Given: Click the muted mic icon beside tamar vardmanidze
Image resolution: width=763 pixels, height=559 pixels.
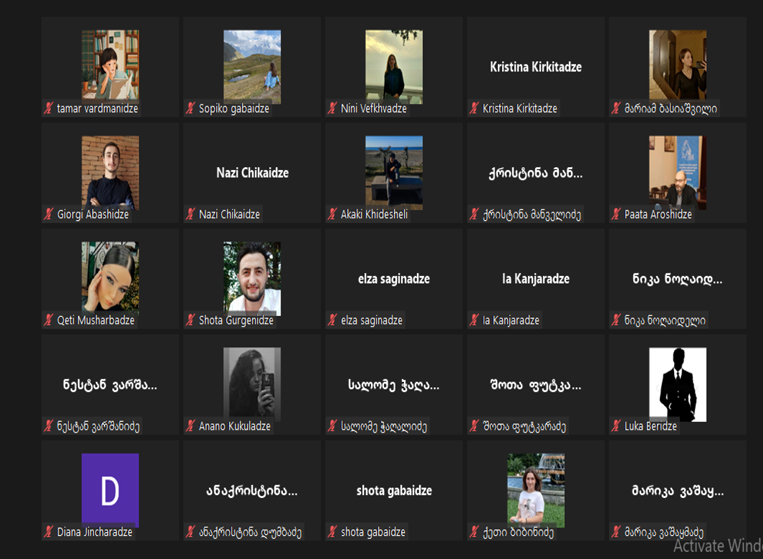Looking at the screenshot, I should (48, 109).
